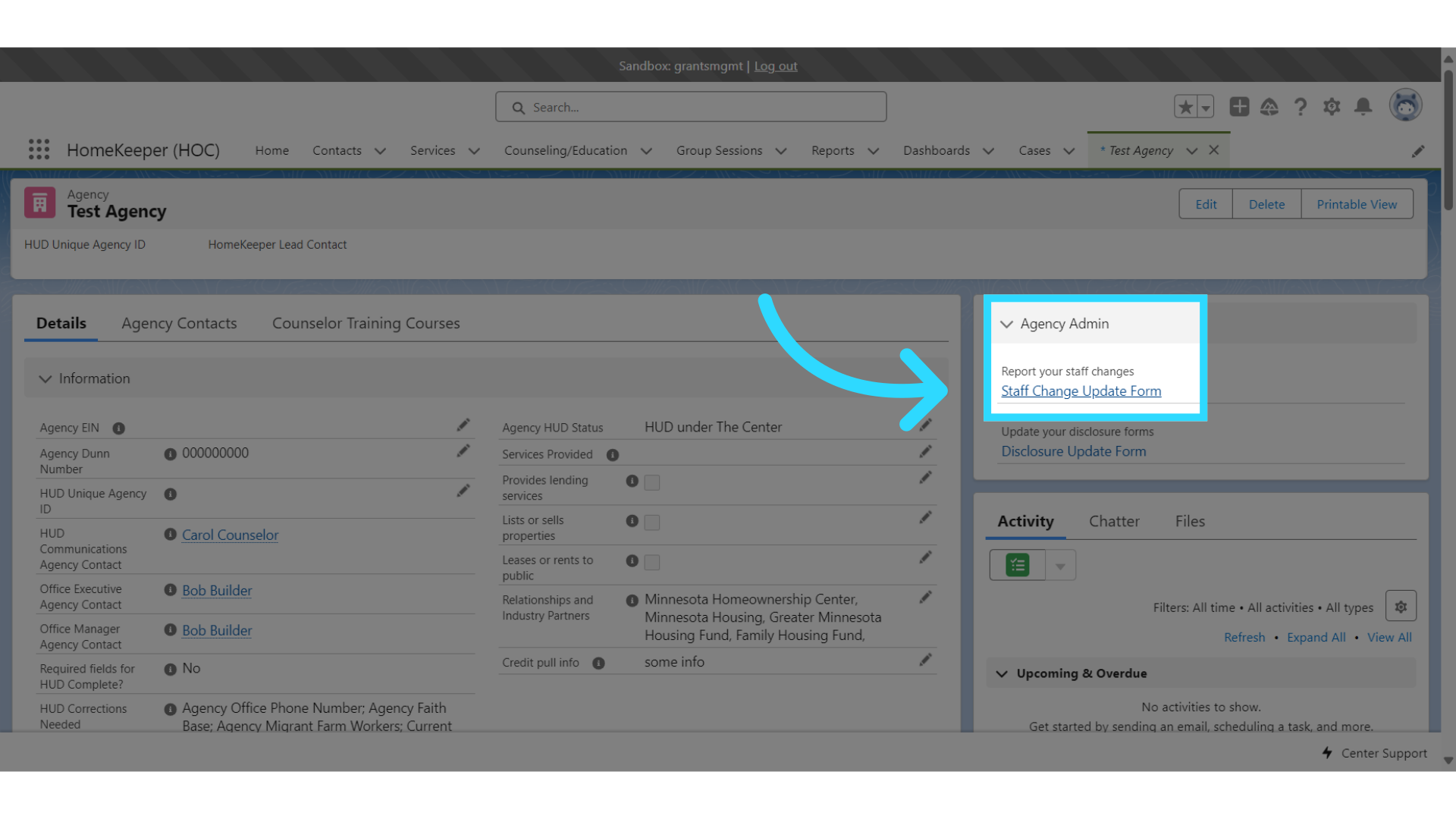The image size is (1456, 819).
Task: Toggle Leases or rents to public checkbox
Action: [x=651, y=562]
